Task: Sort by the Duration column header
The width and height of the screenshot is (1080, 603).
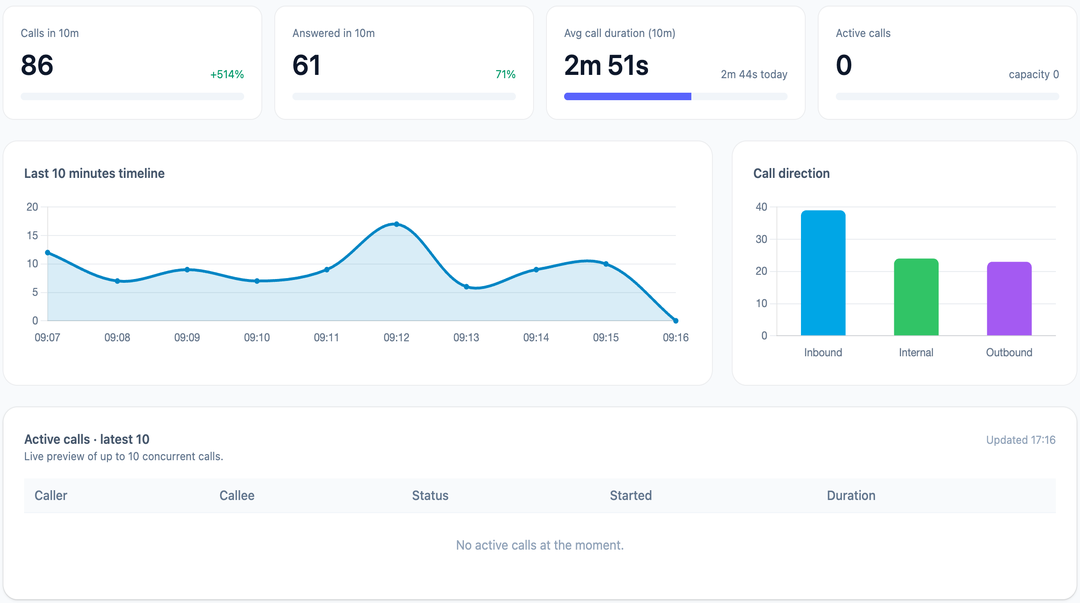Action: pos(851,496)
